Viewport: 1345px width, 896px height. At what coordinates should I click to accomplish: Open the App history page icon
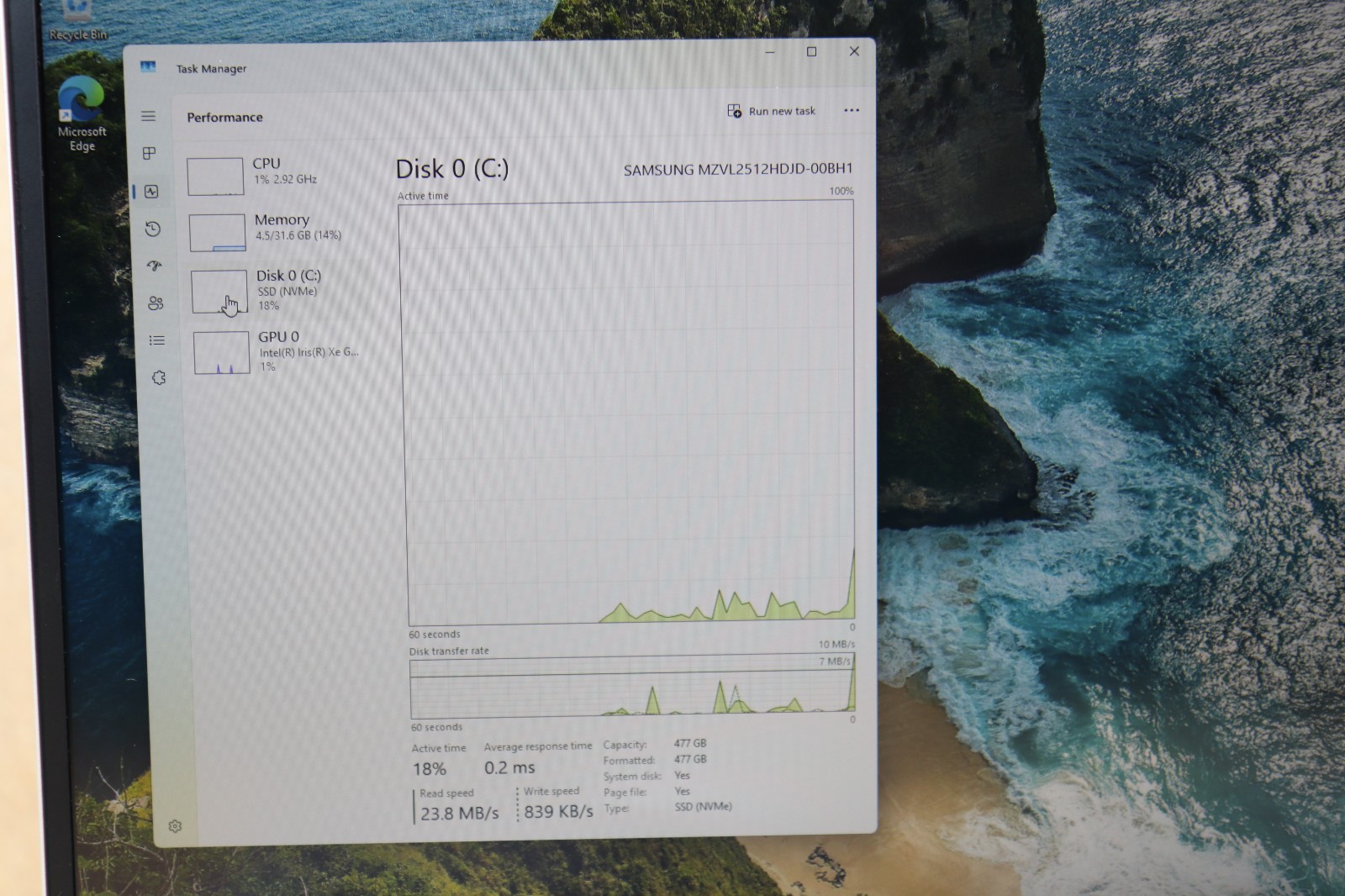pos(153,229)
